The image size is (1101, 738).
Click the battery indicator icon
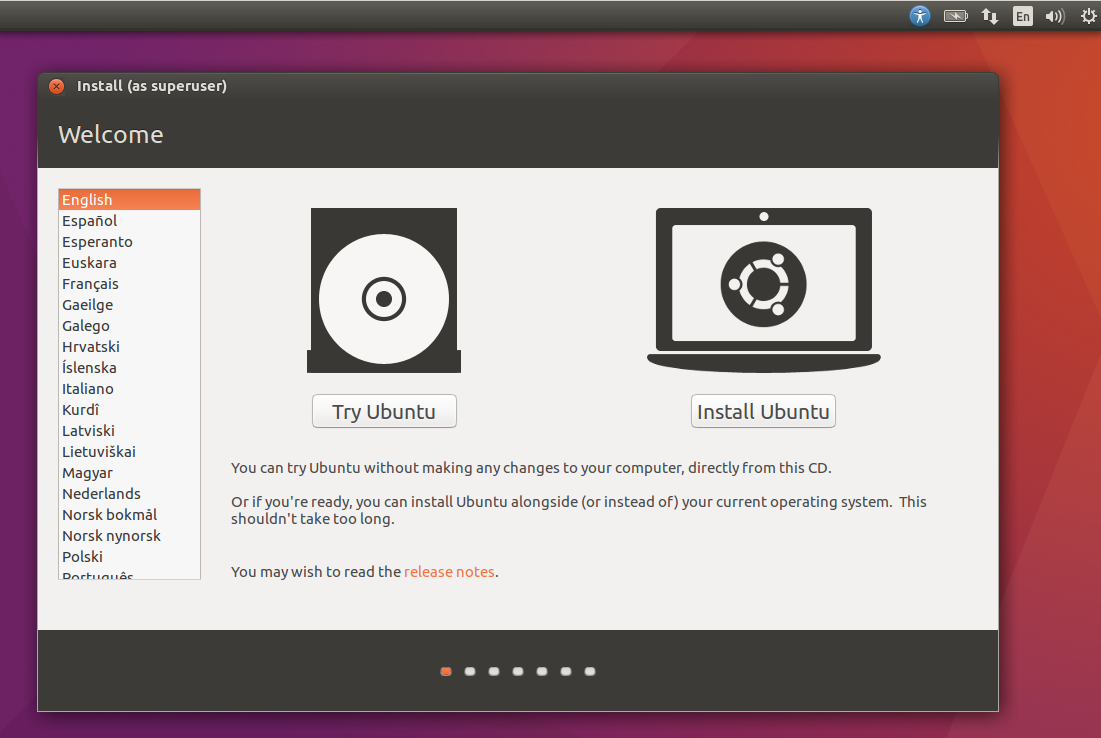point(955,15)
